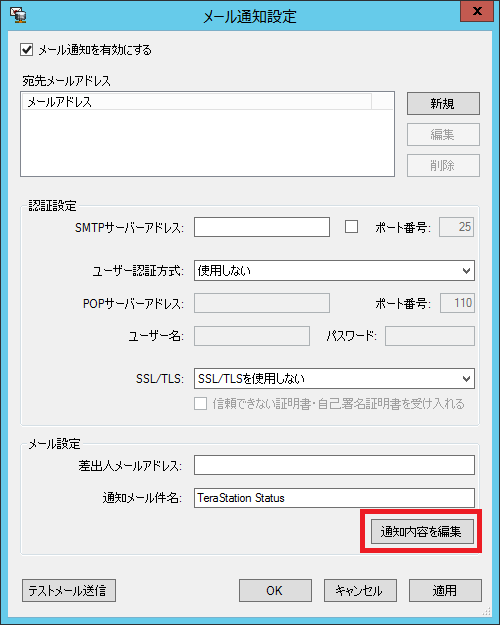This screenshot has height=625, width=500.
Task: Open 通知内容を編集 settings
Action: point(422,531)
